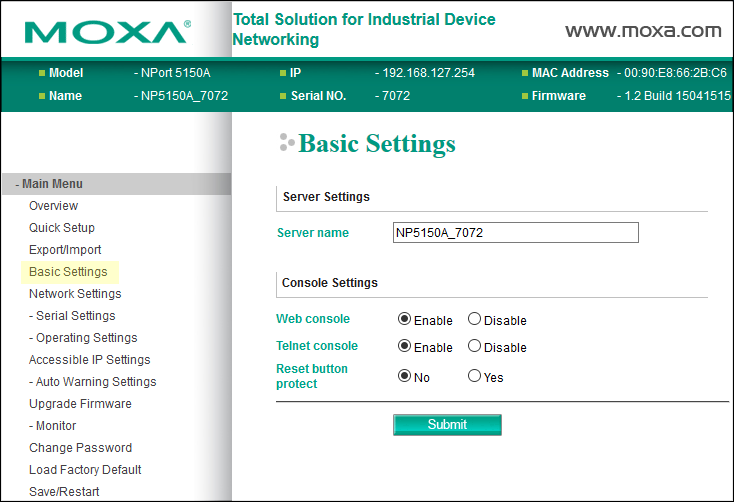
Task: Open Network Settings page
Action: 75,294
